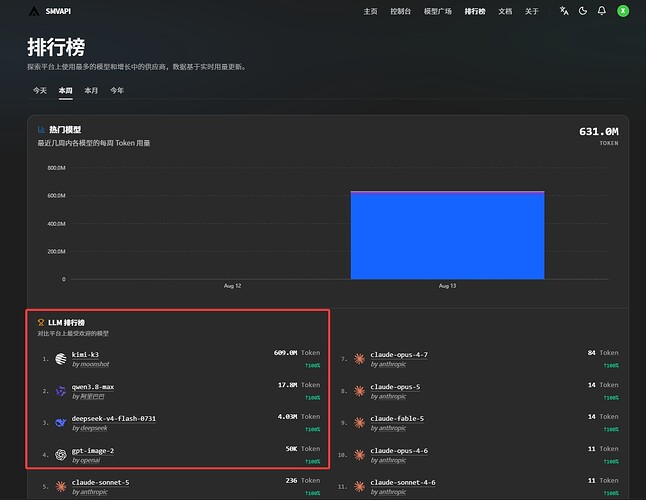Viewport: 646px width, 500px height.
Task: Click the 609.0M Token value
Action: [297, 353]
